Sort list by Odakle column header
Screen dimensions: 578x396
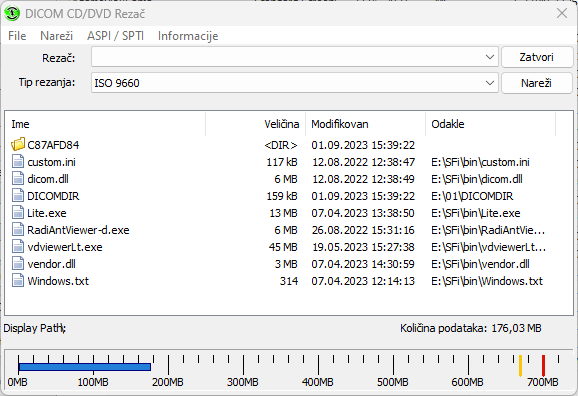click(x=490, y=124)
